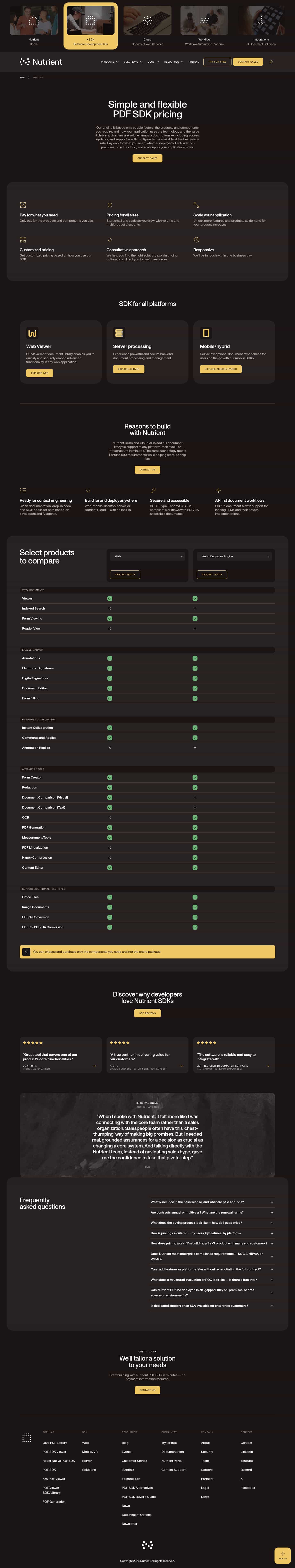Screen dimensions: 295x1568
Task: Click the Viewer checkmark in Web column
Action: click(x=110, y=598)
